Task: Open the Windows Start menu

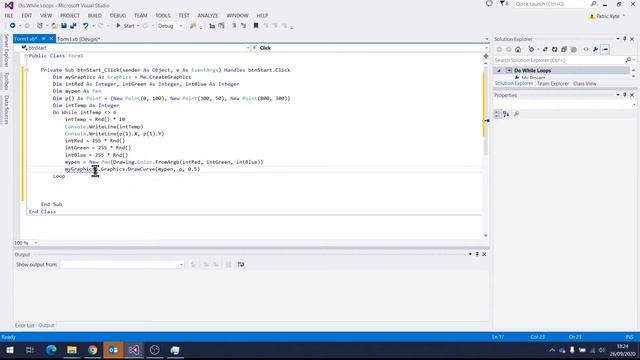Action: coord(9,350)
